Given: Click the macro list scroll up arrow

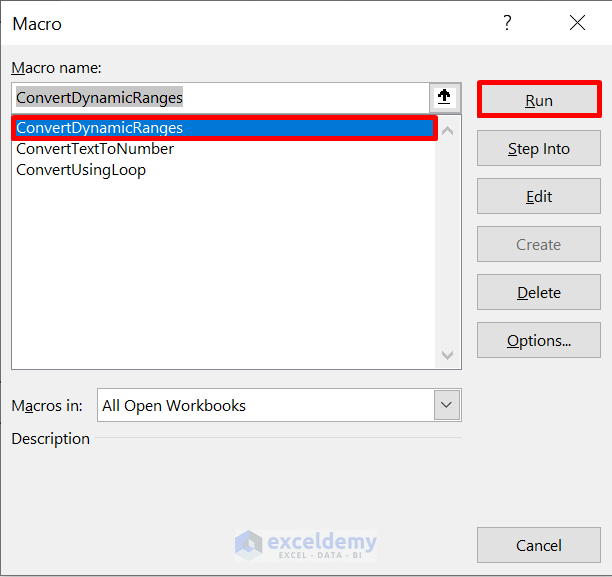Looking at the screenshot, I should (447, 130).
